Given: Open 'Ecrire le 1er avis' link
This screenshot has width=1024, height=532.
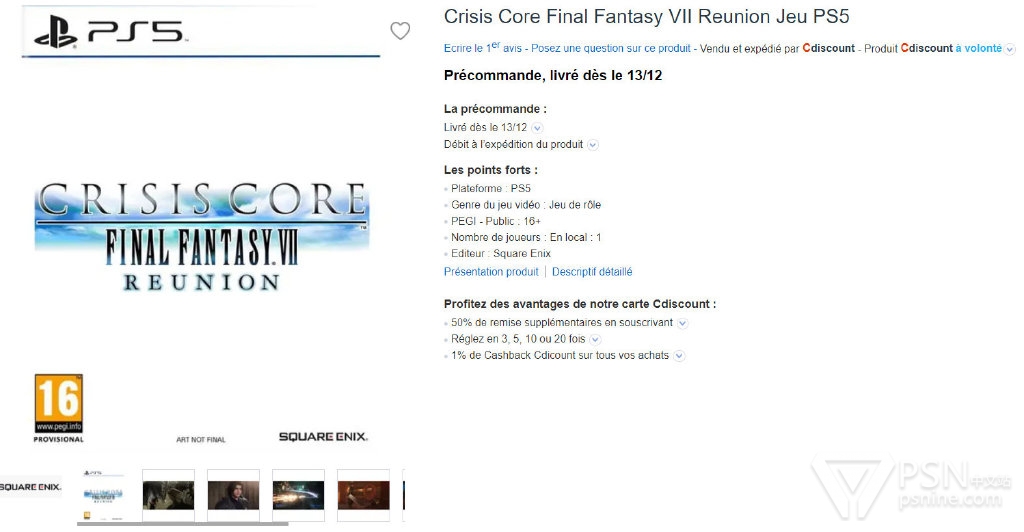Looking at the screenshot, I should point(483,48).
